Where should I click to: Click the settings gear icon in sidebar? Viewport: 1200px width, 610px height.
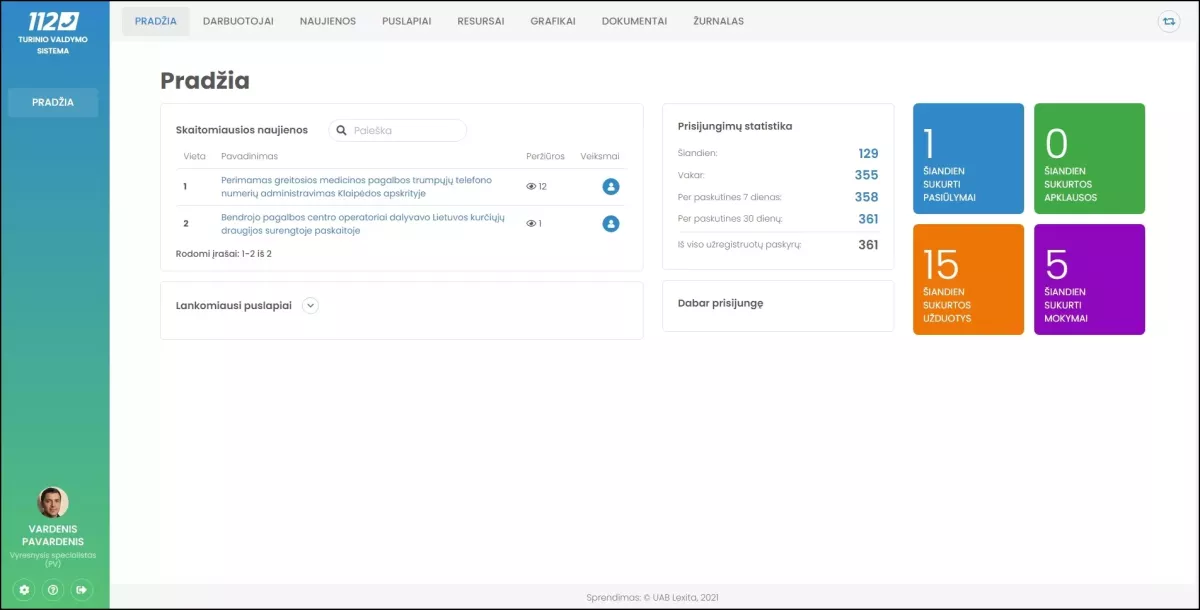(x=25, y=590)
